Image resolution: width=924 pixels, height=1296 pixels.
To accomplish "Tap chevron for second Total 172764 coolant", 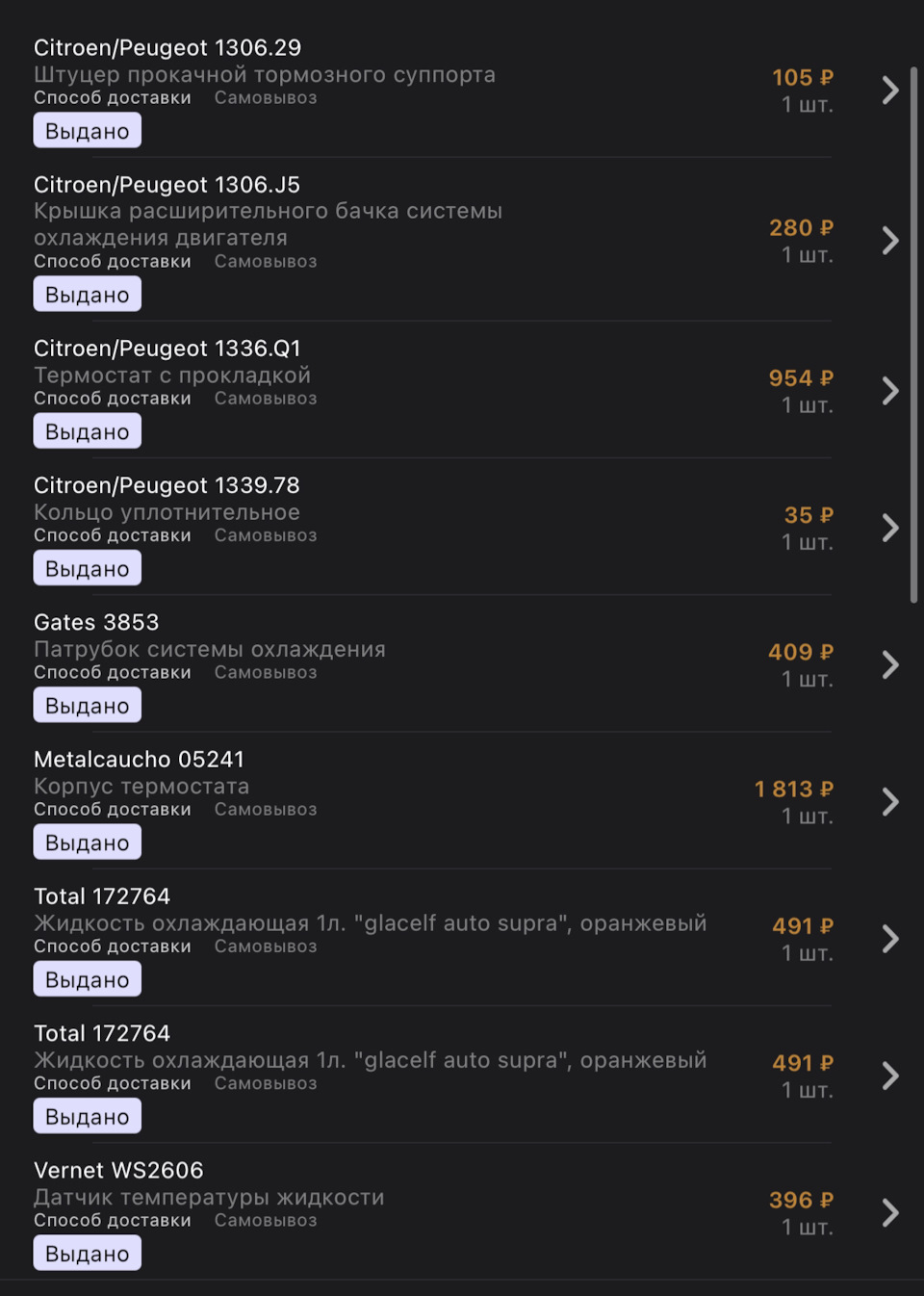I will pos(890,1076).
